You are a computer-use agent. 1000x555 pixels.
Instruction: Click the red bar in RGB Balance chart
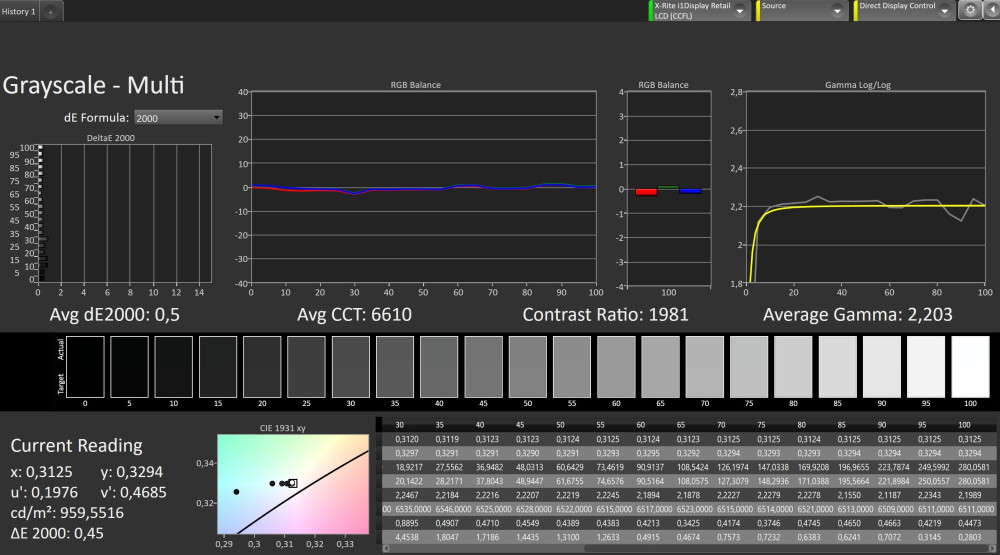click(x=646, y=191)
